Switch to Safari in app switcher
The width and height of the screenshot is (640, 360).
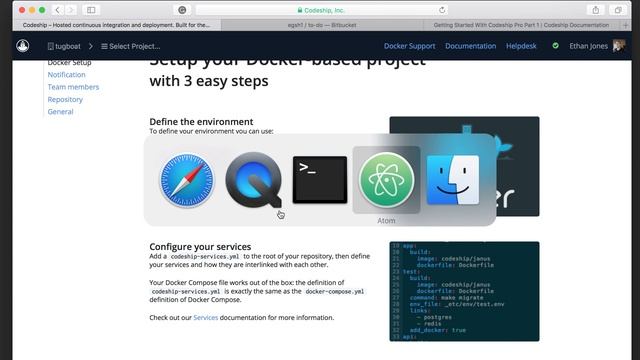point(187,180)
